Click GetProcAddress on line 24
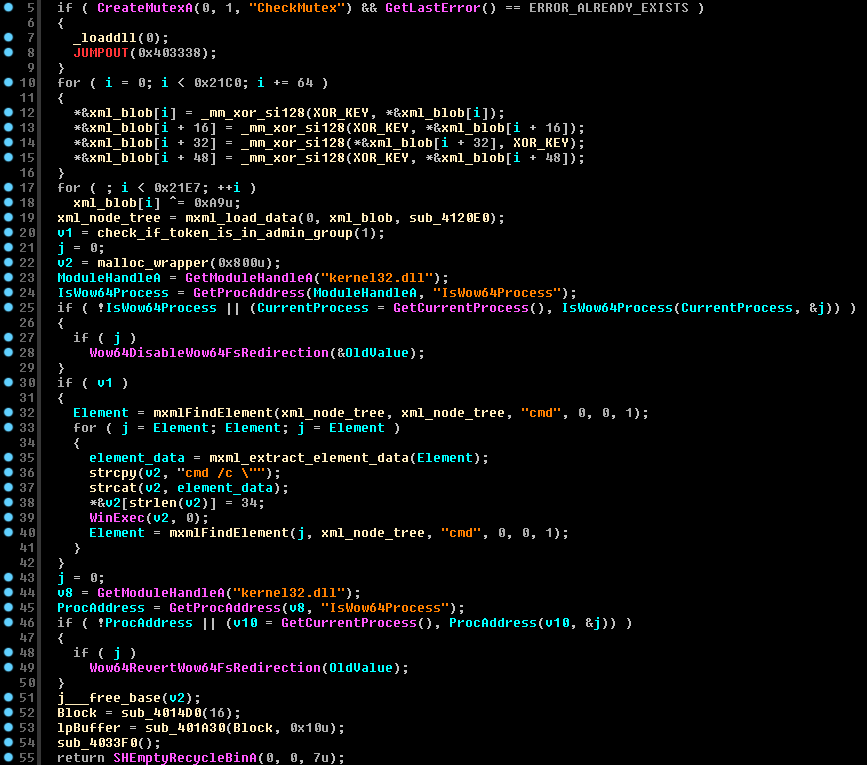 (249, 292)
